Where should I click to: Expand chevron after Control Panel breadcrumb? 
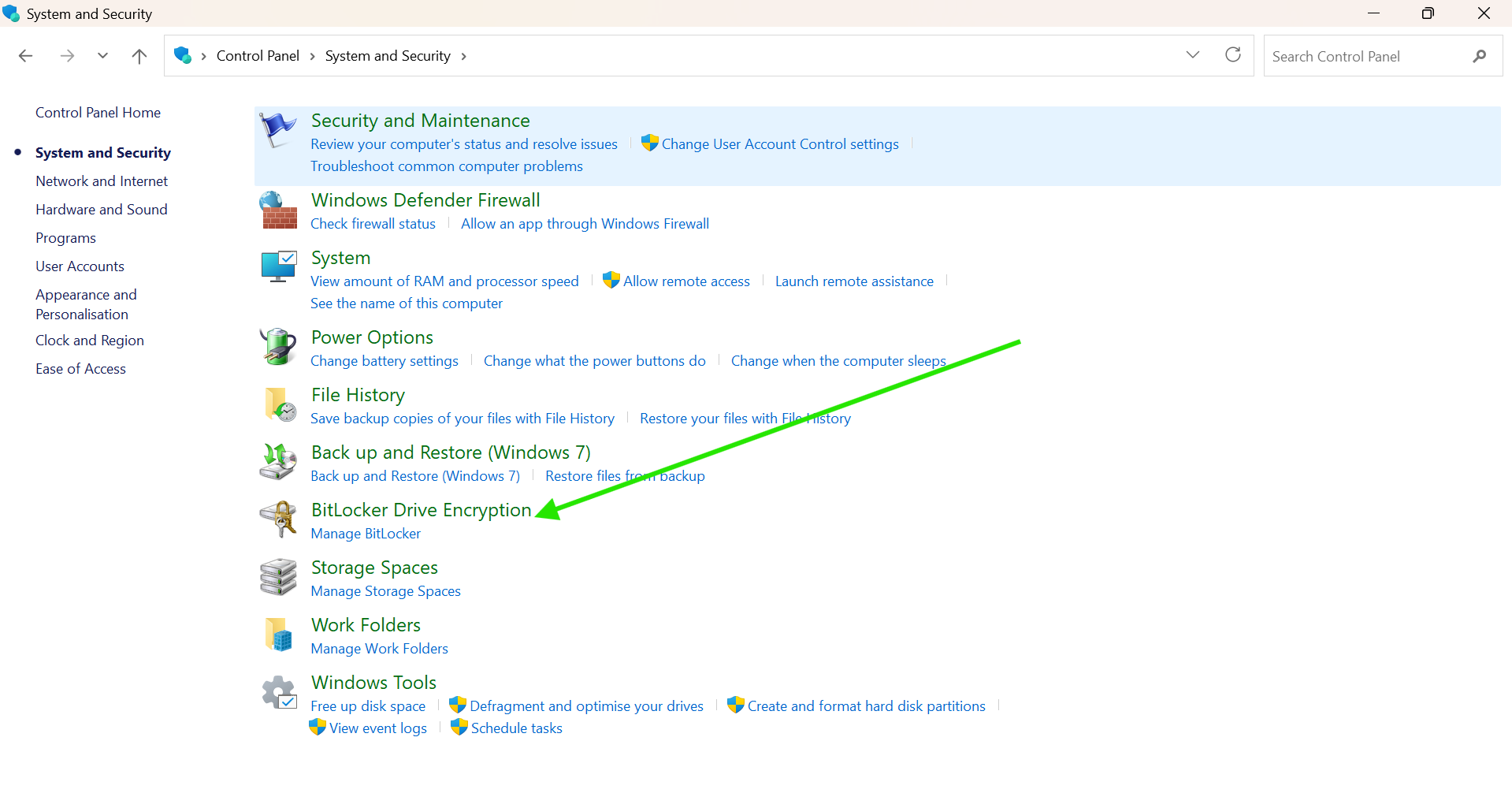(x=312, y=56)
